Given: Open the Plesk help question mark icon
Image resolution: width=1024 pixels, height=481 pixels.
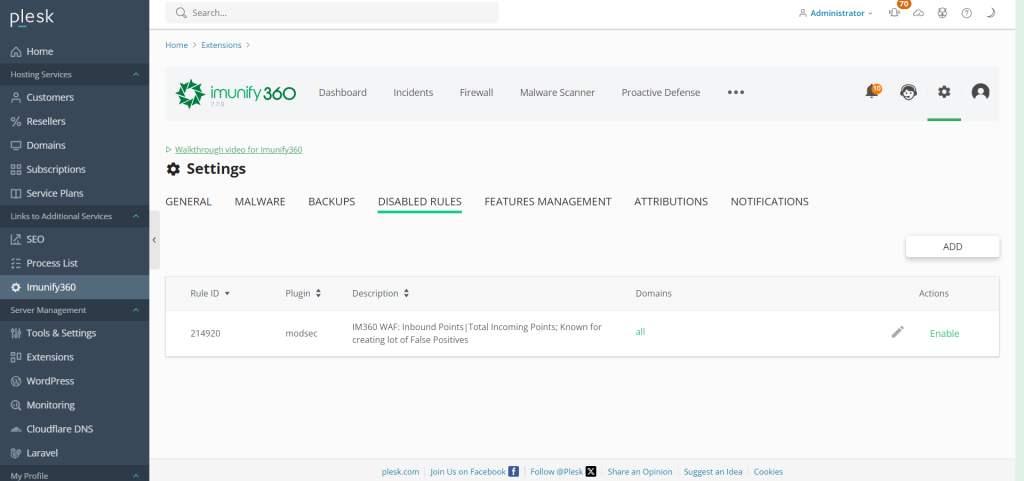Looking at the screenshot, I should 966,13.
